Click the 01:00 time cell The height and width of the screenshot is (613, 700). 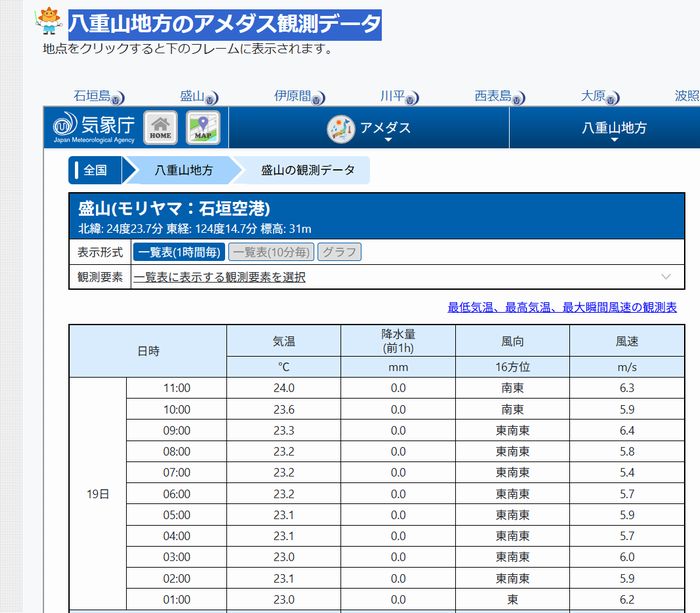pos(176,599)
